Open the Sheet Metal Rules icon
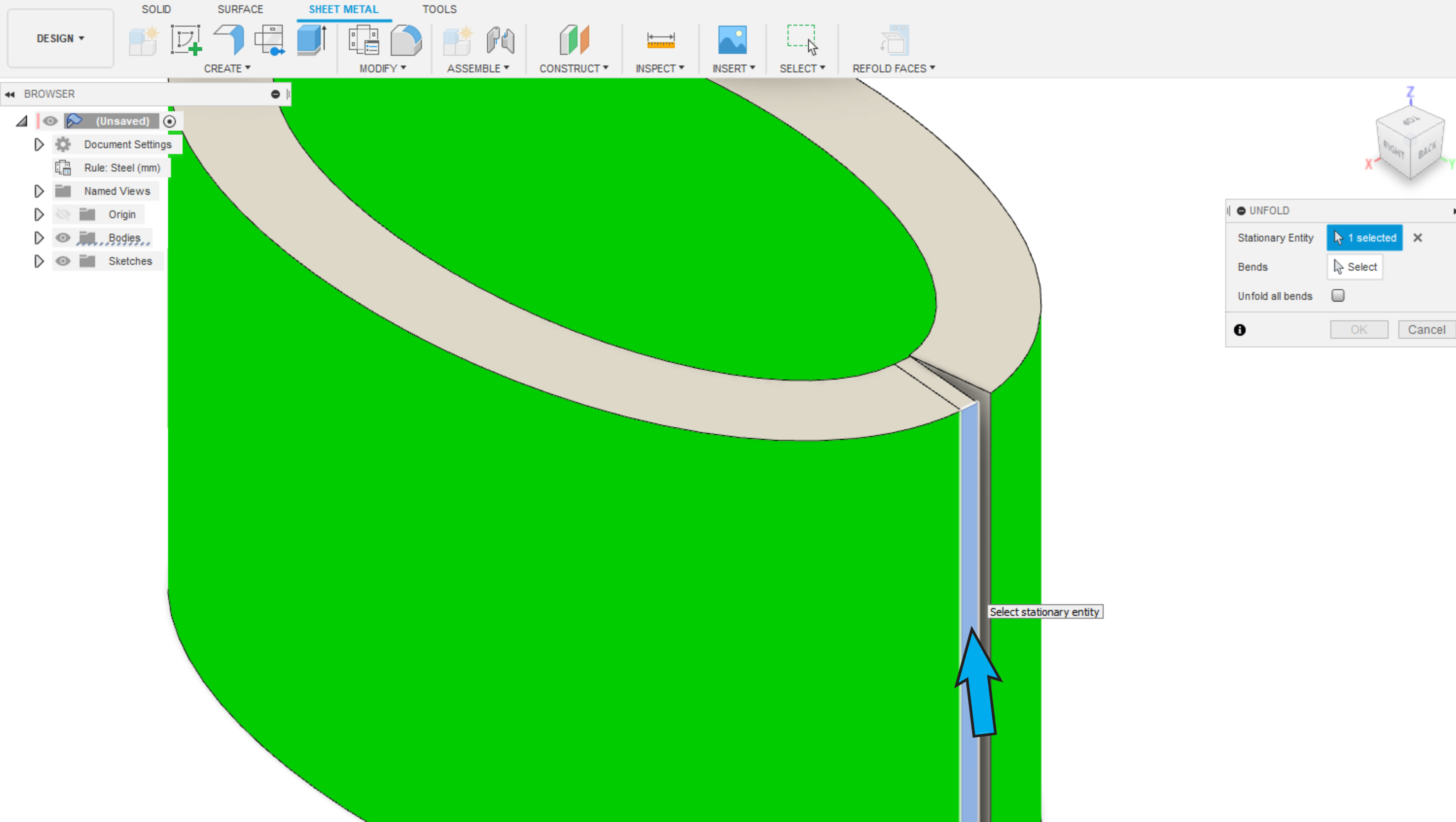 364,40
